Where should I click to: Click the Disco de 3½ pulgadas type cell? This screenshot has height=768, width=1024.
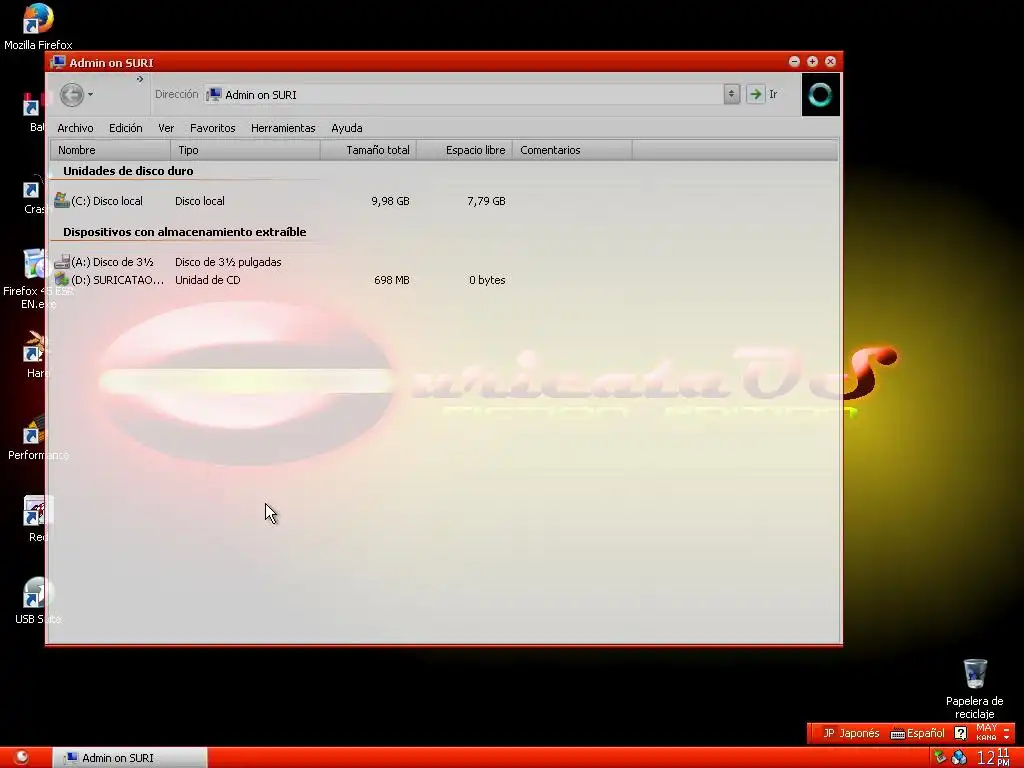[x=228, y=262]
